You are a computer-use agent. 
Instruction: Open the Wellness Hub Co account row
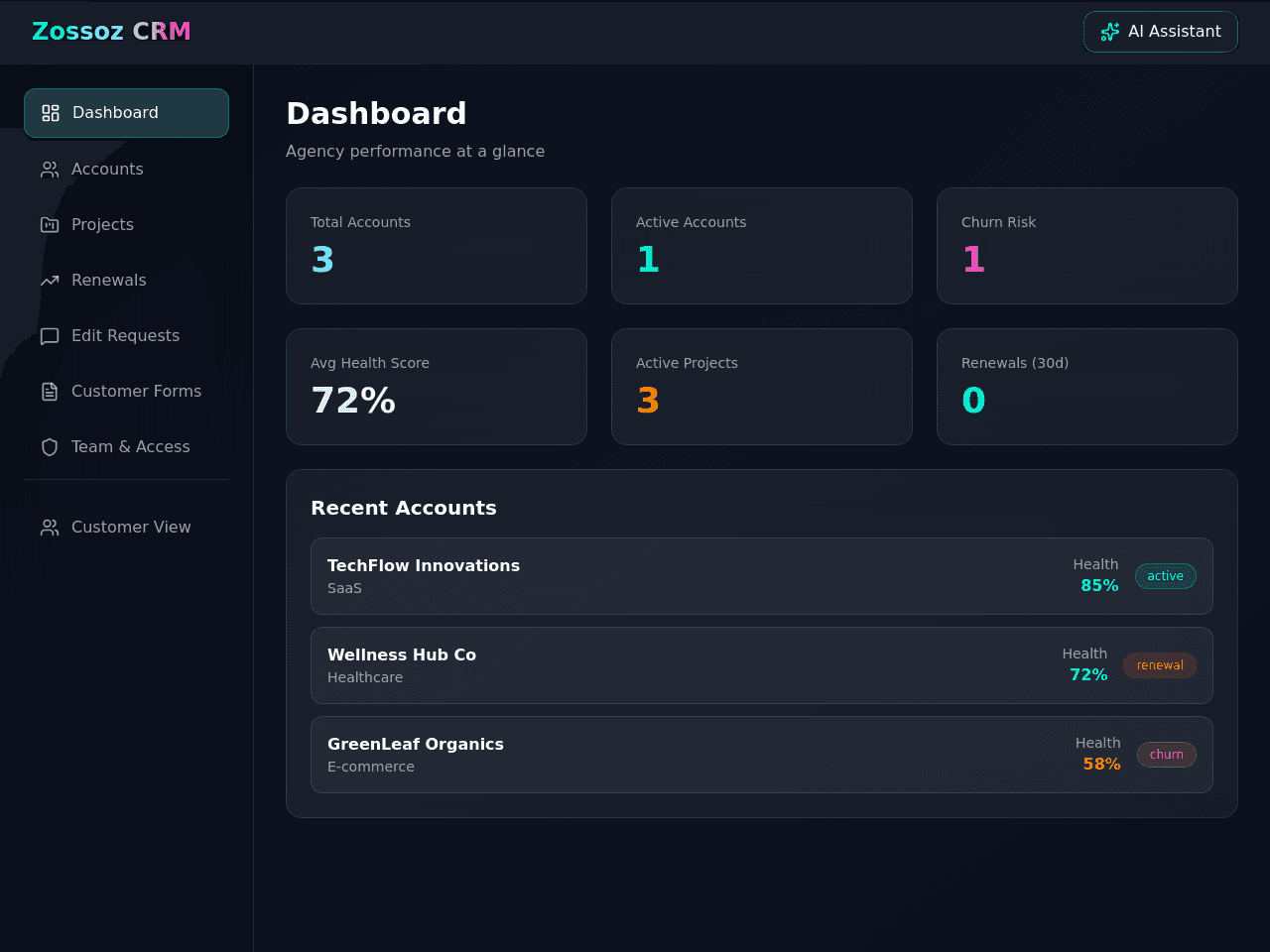(762, 665)
